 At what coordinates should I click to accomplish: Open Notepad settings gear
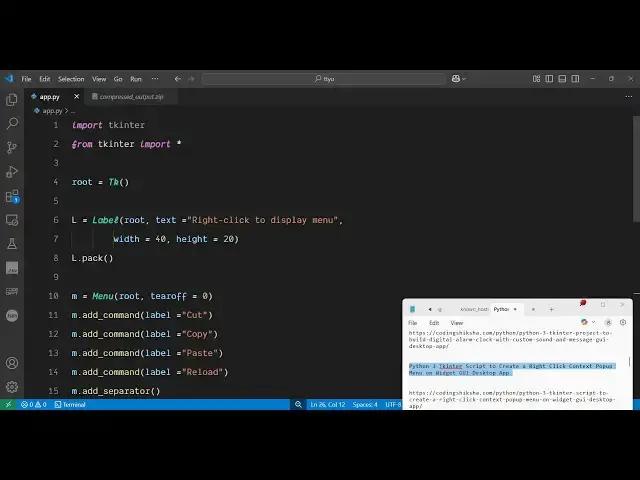click(x=623, y=322)
